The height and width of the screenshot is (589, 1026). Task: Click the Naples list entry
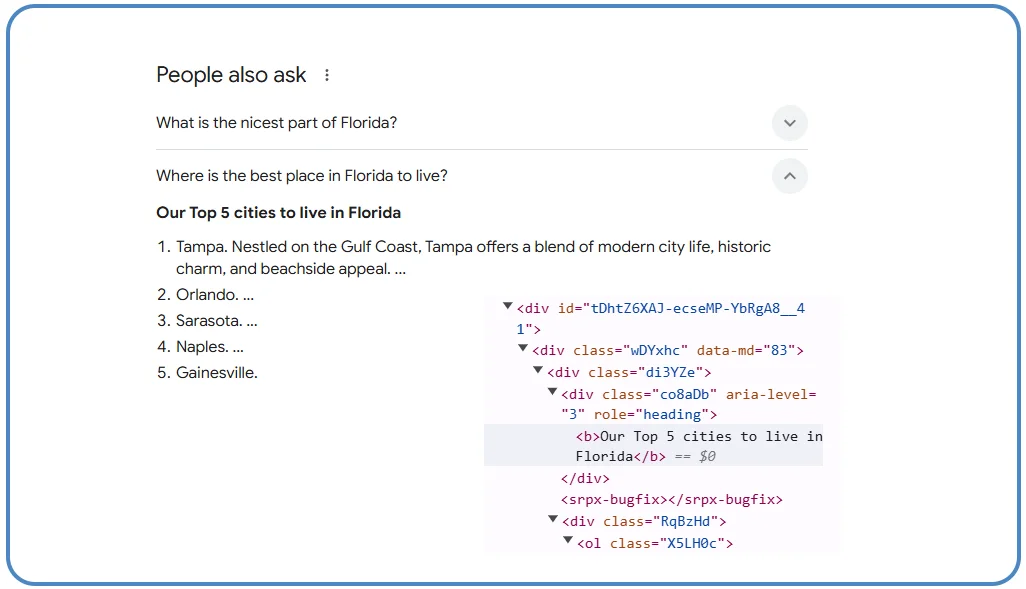click(x=206, y=347)
